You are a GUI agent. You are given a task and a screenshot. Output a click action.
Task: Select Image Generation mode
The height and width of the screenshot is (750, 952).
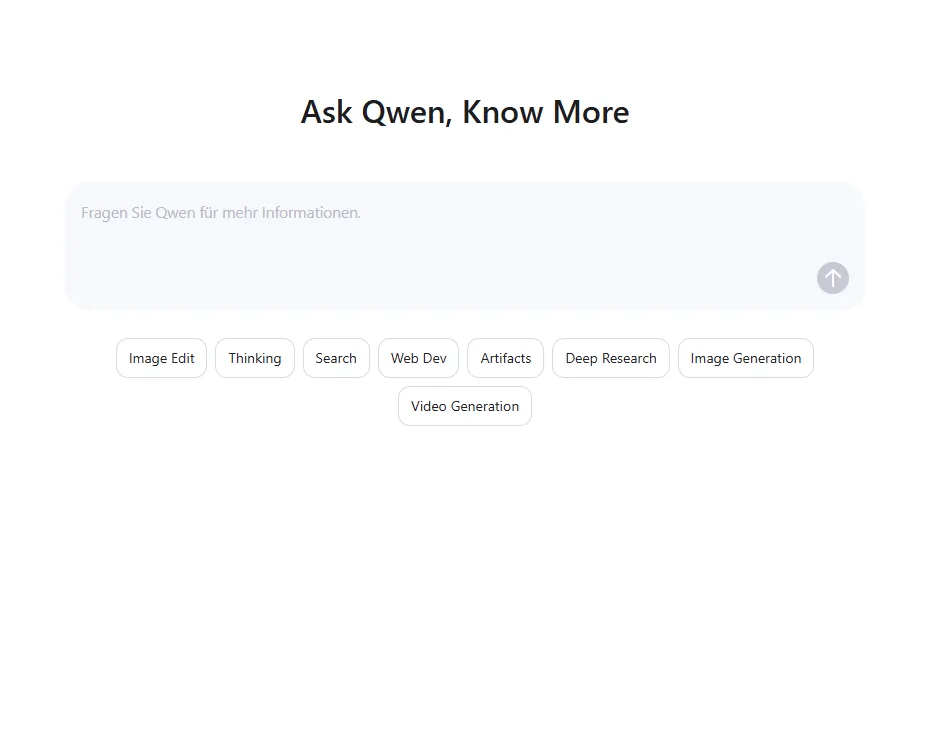tap(746, 358)
